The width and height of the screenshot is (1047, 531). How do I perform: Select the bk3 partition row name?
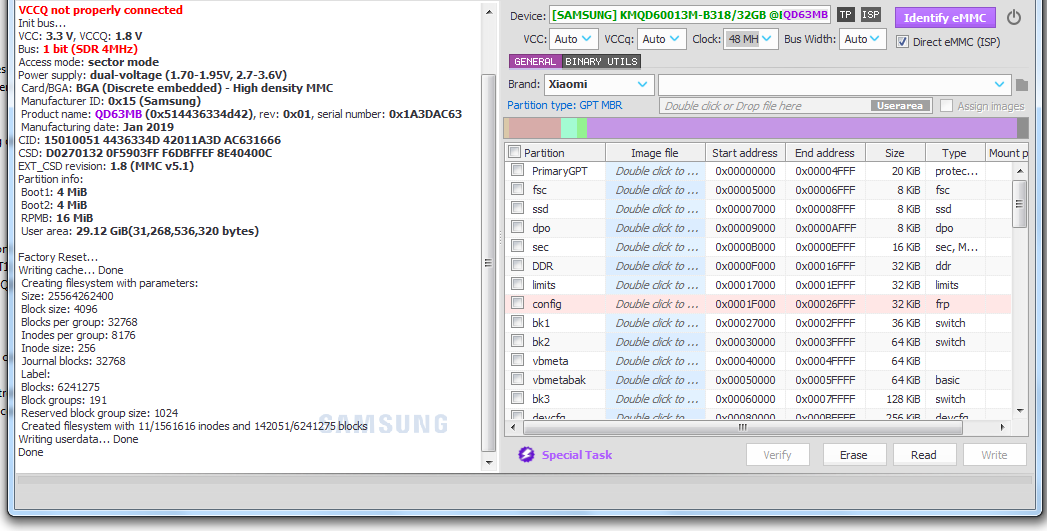pyautogui.click(x=541, y=399)
